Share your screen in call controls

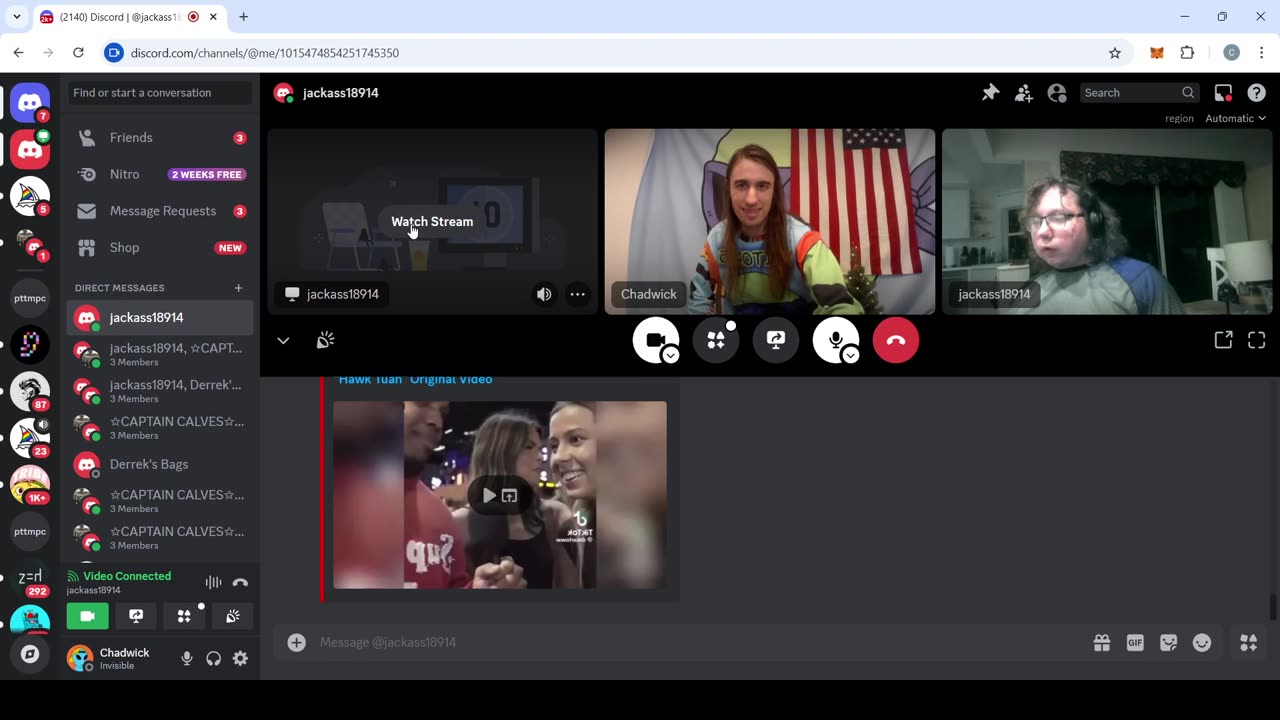click(776, 340)
